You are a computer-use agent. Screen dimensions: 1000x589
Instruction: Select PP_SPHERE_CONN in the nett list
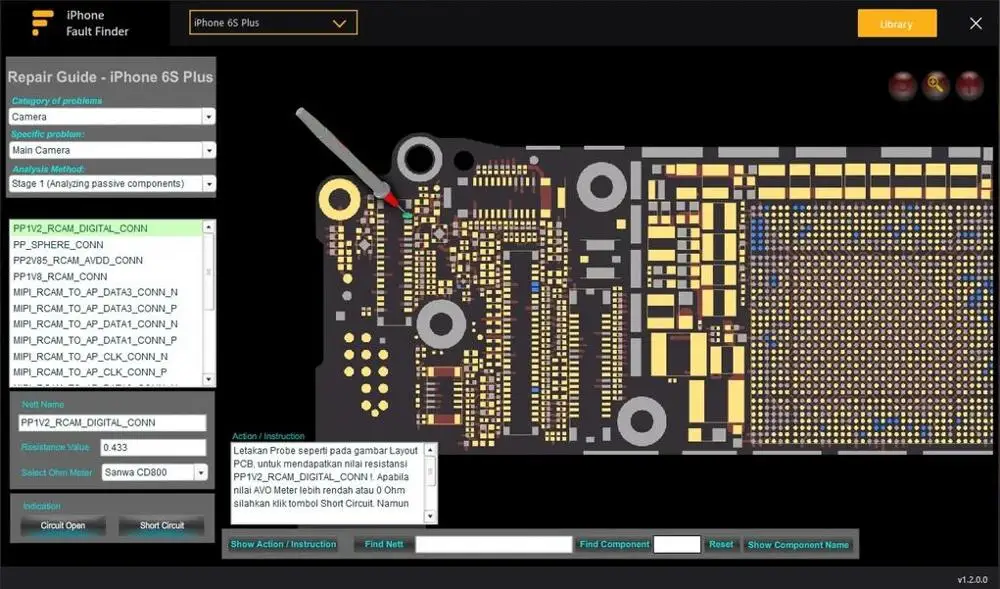pos(107,245)
